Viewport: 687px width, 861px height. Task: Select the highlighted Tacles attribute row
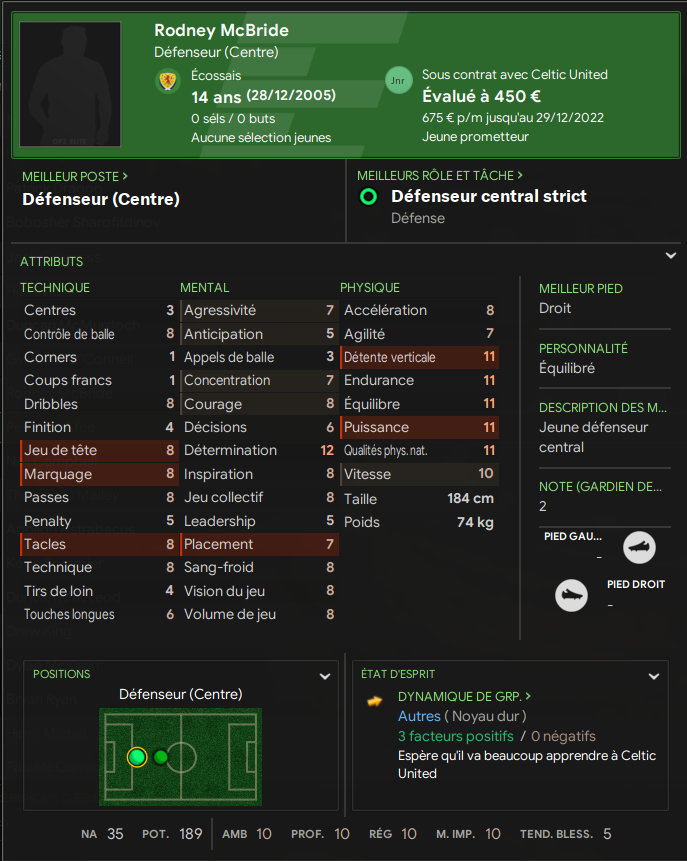coord(98,544)
